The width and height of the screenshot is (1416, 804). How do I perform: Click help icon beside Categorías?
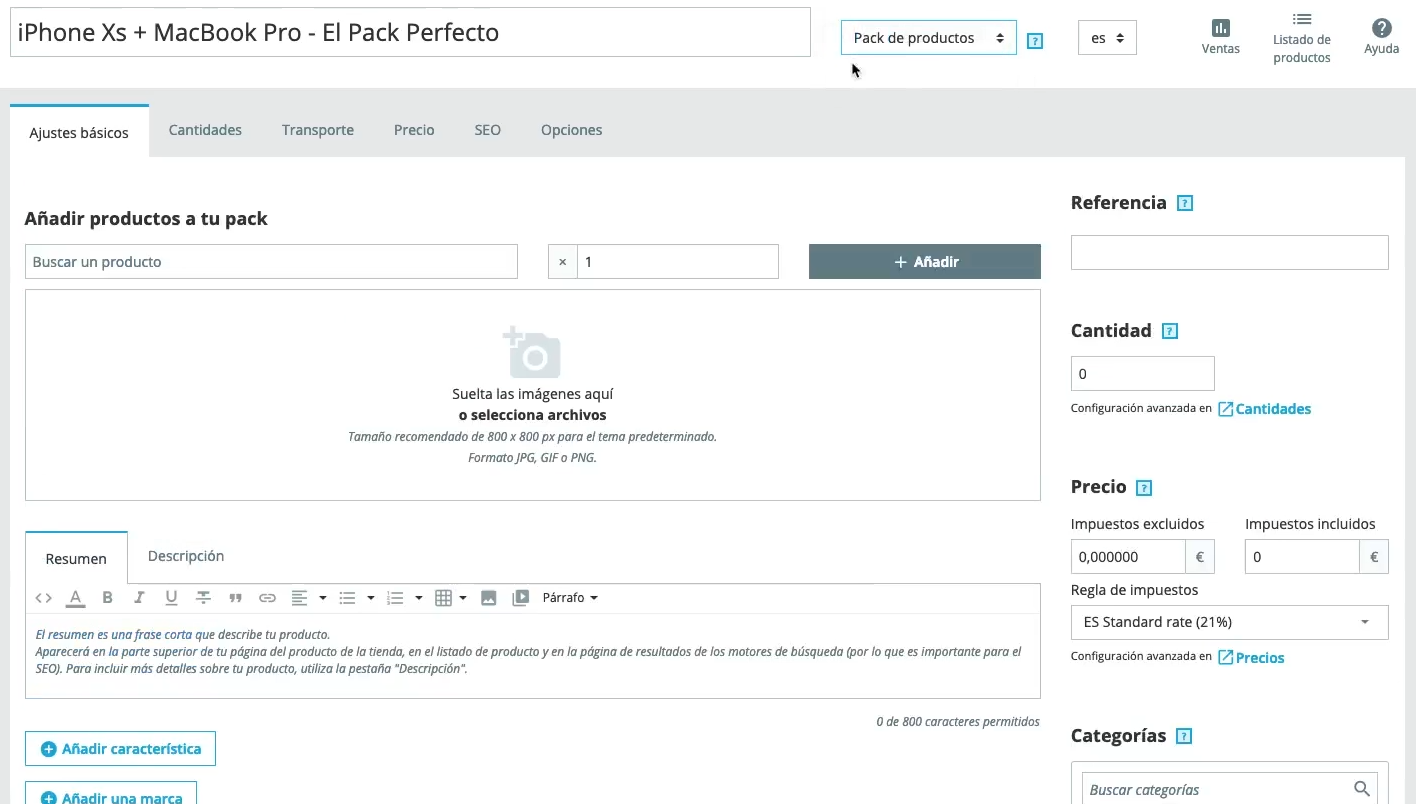tap(1184, 737)
